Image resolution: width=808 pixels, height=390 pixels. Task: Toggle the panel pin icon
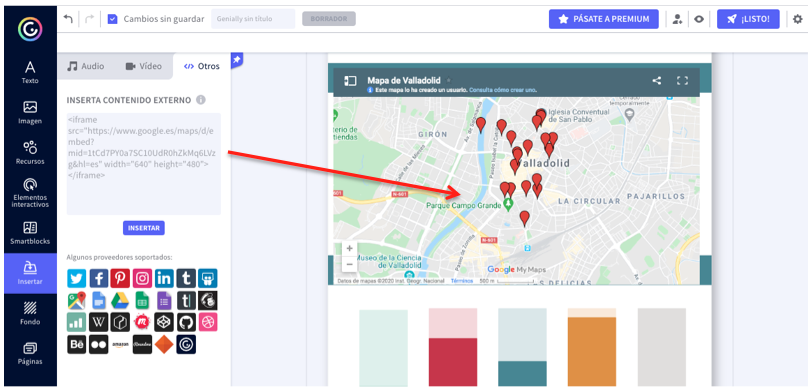(237, 60)
